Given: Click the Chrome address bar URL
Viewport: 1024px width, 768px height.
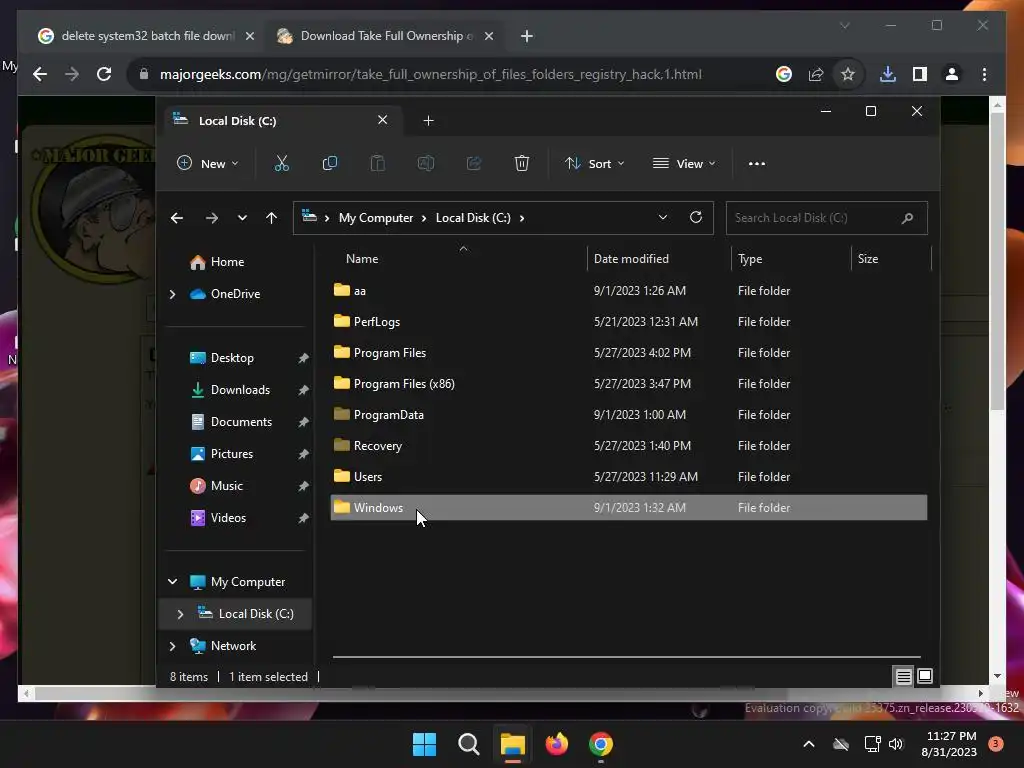Looking at the screenshot, I should 430,74.
